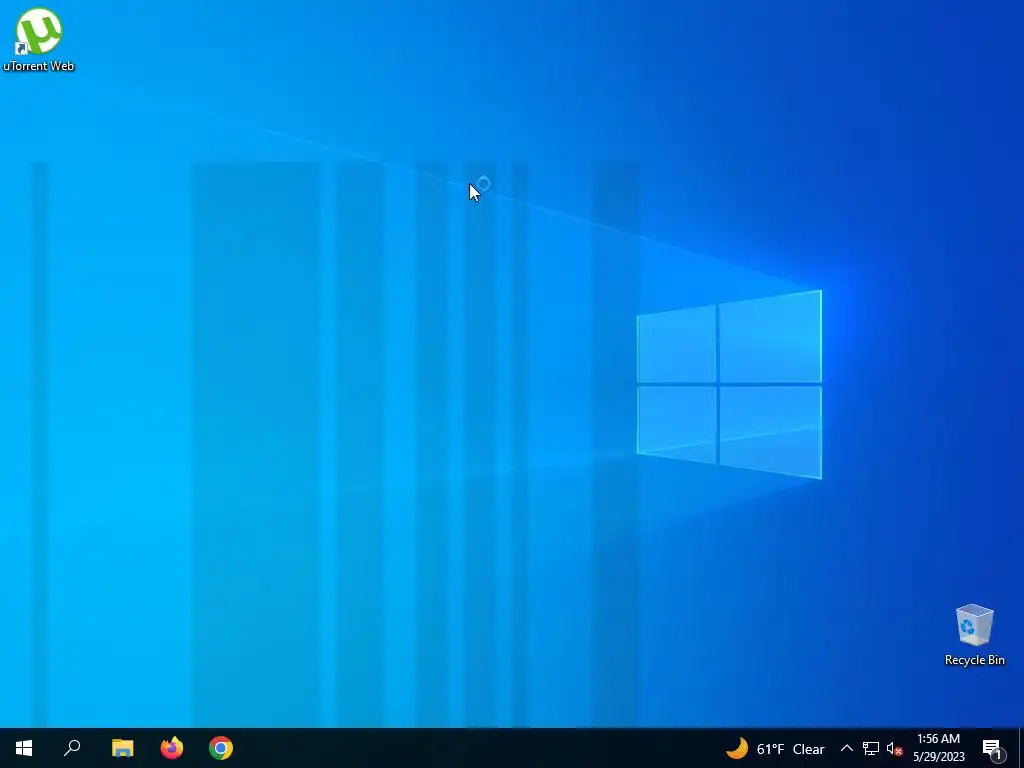Open weather widget showing 61°F Clear
The height and width of the screenshot is (768, 1024).
coord(775,748)
